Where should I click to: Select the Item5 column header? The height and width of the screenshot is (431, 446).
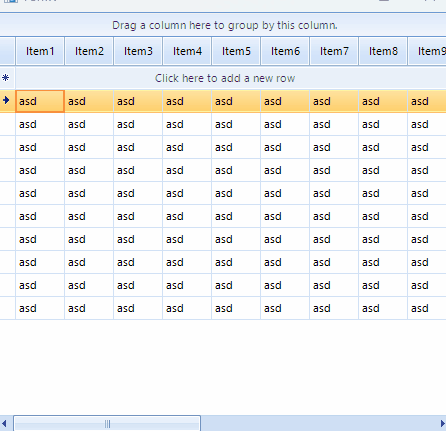tap(236, 51)
